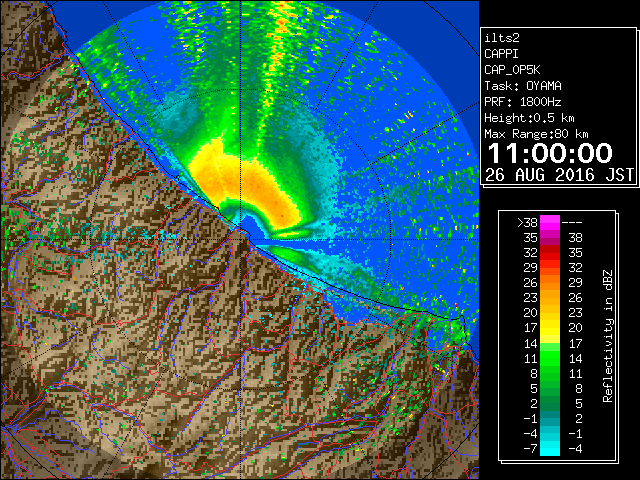
Task: Click the PRF: 1800Hz line
Action: point(523,102)
